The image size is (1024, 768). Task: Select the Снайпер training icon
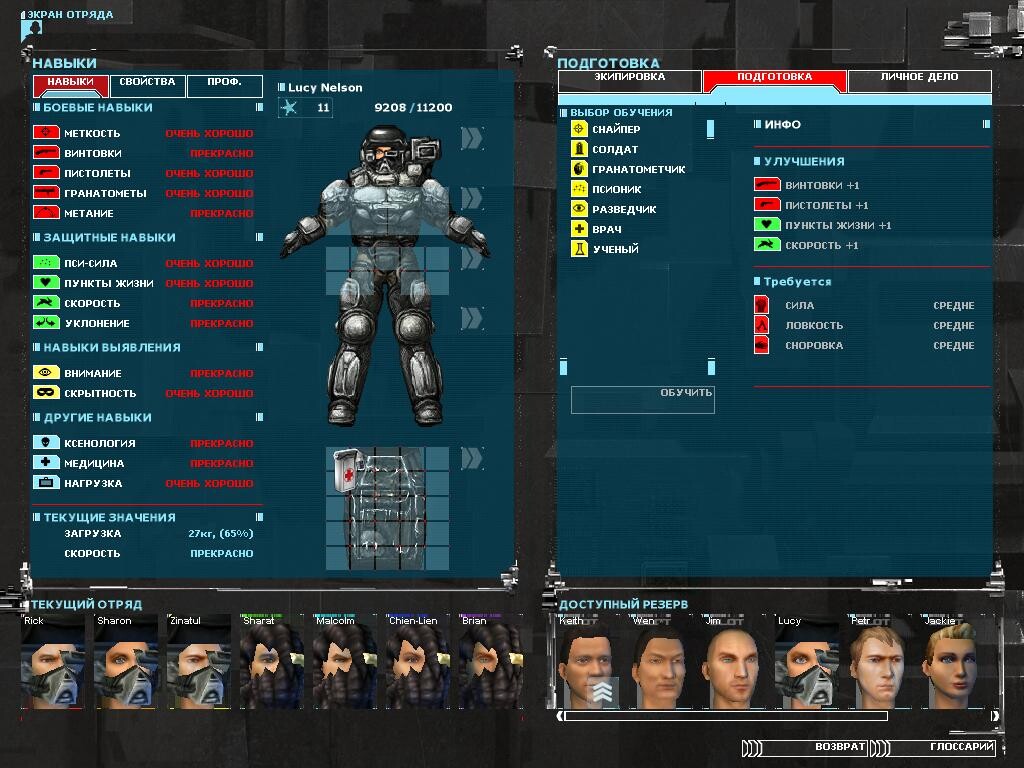tap(579, 129)
